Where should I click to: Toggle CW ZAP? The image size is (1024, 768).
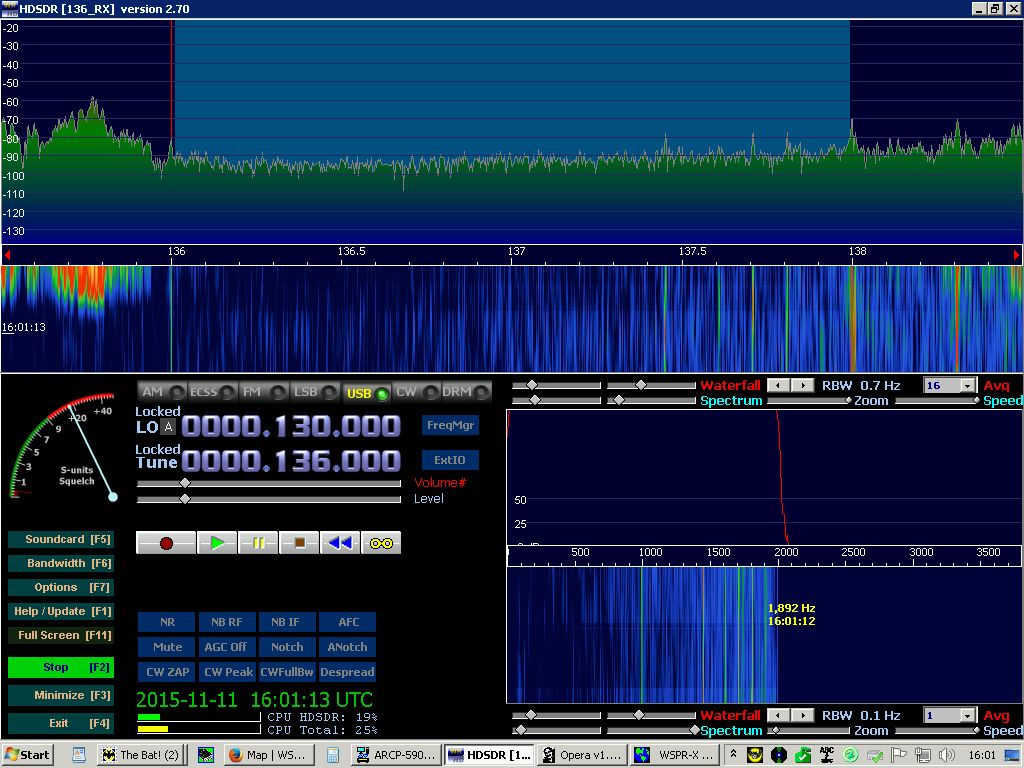167,672
